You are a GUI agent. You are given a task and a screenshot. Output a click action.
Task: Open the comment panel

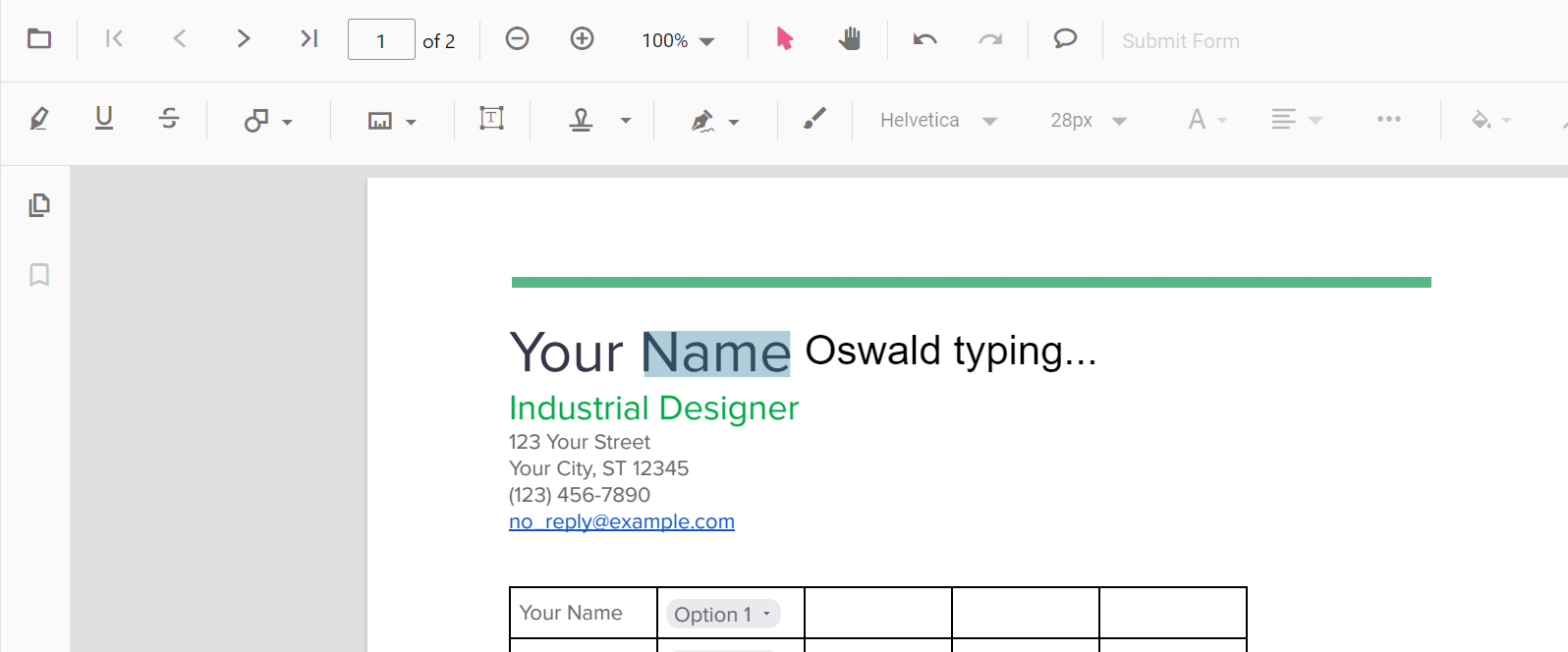(x=1065, y=39)
